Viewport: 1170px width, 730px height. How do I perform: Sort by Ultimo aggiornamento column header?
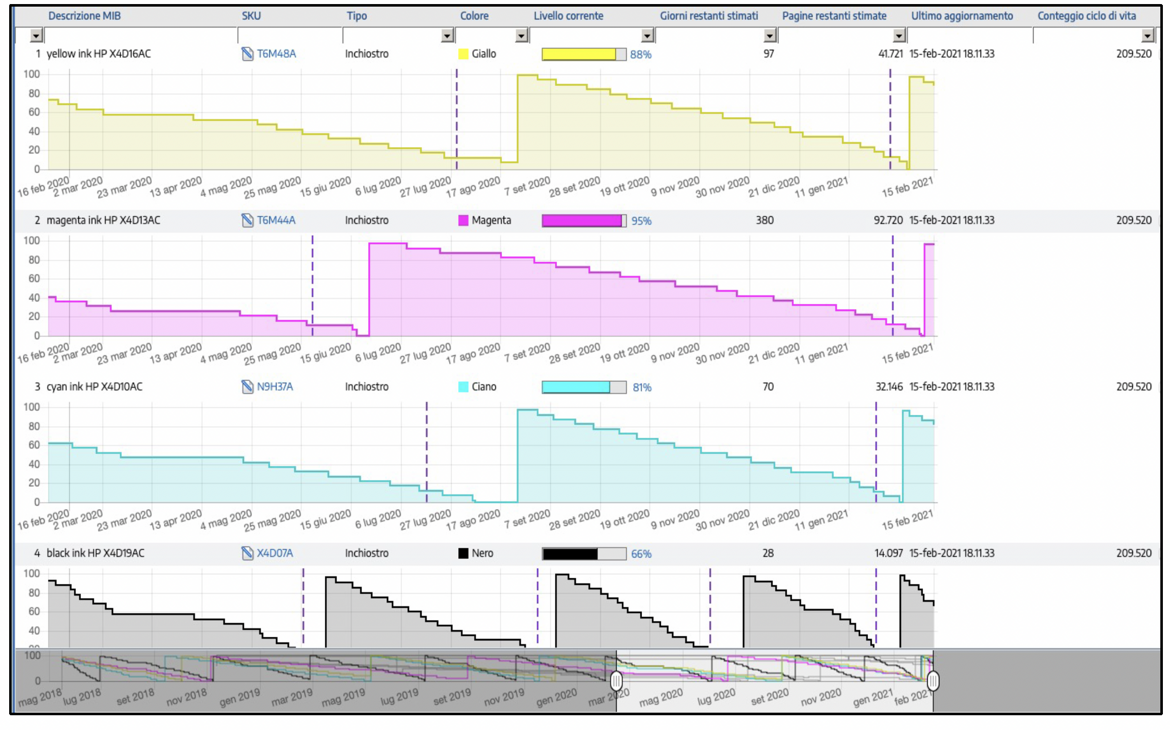[961, 16]
